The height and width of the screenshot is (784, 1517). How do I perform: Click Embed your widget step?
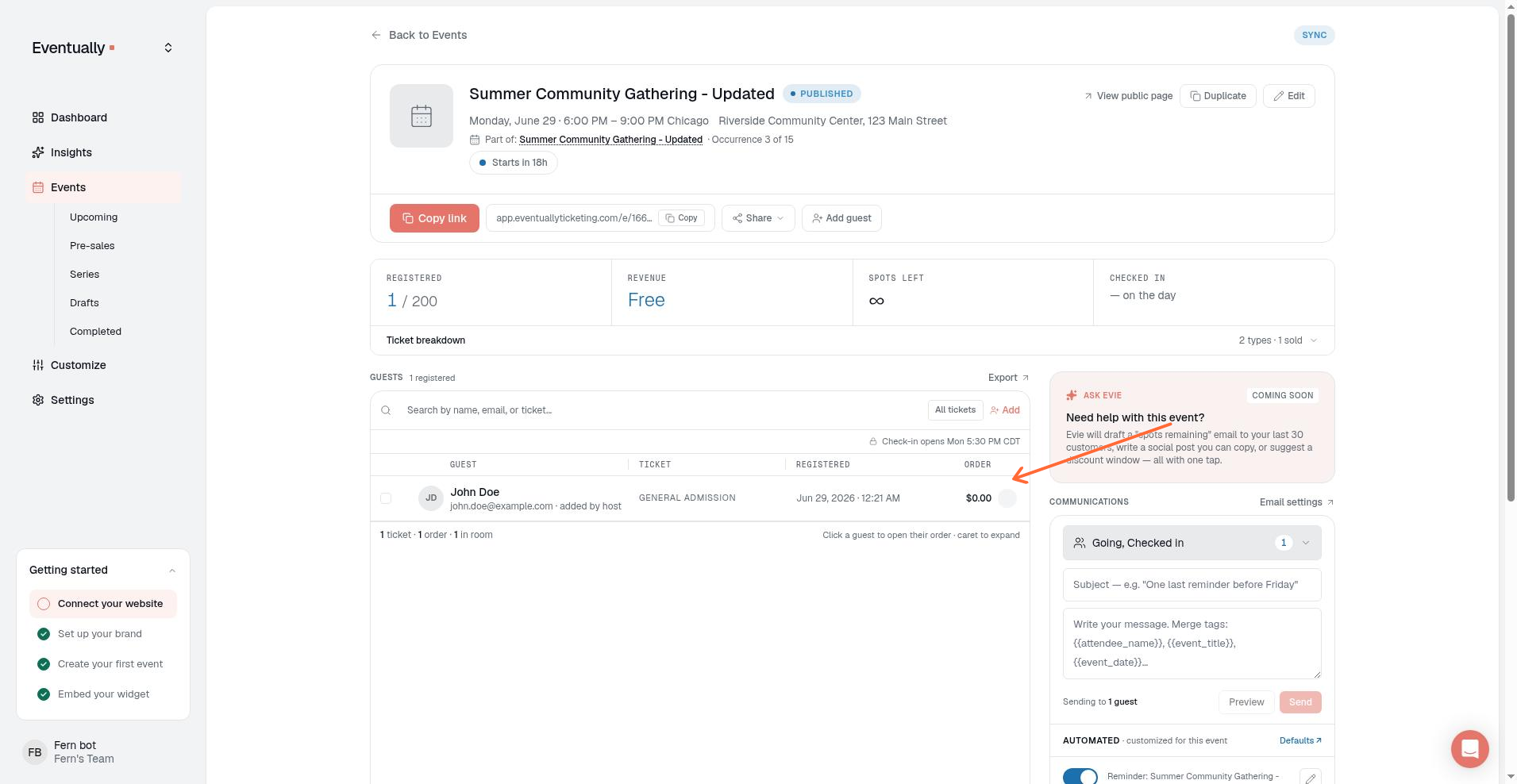[x=104, y=694]
